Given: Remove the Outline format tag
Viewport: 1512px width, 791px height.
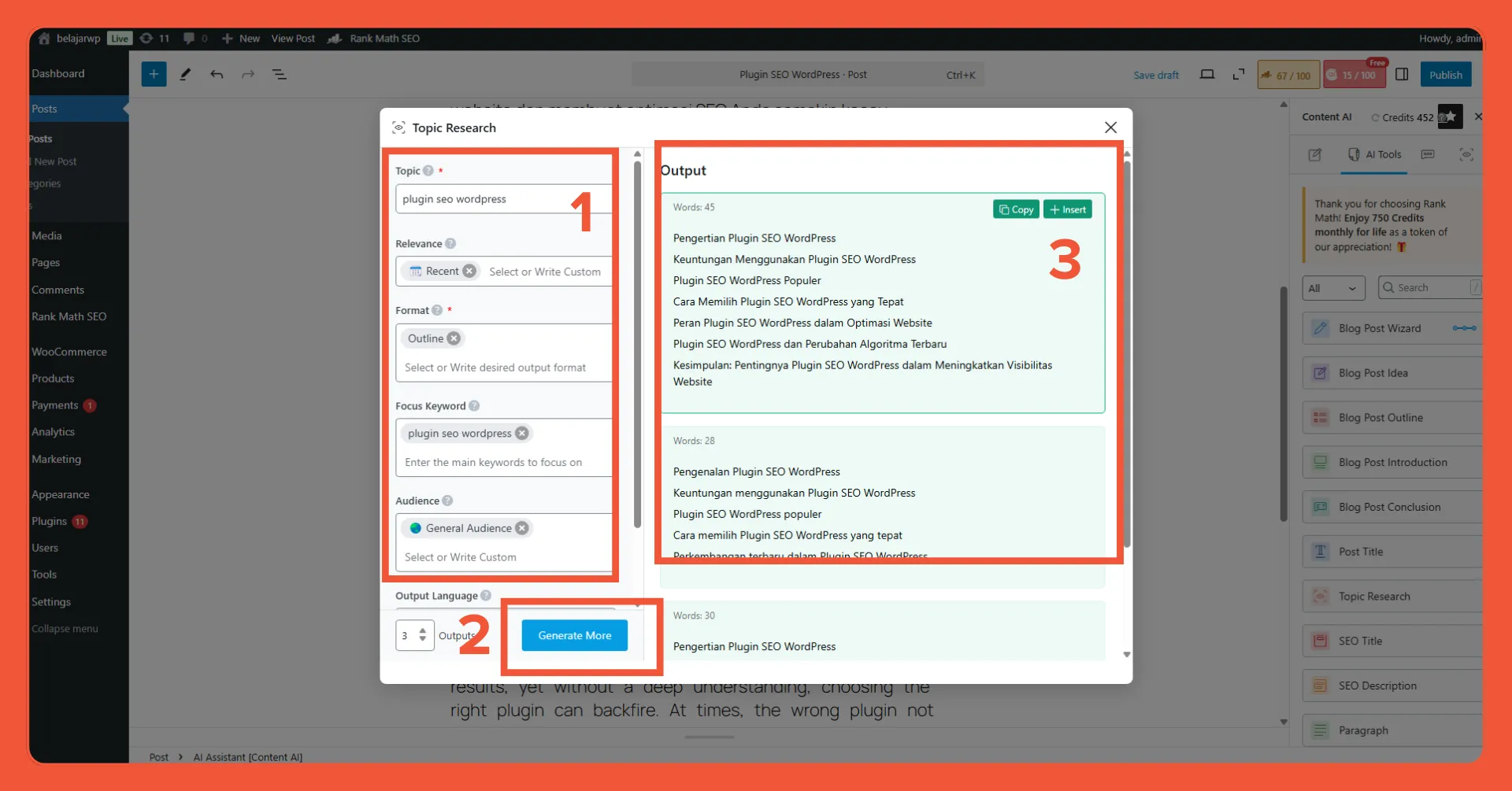Looking at the screenshot, I should 454,338.
